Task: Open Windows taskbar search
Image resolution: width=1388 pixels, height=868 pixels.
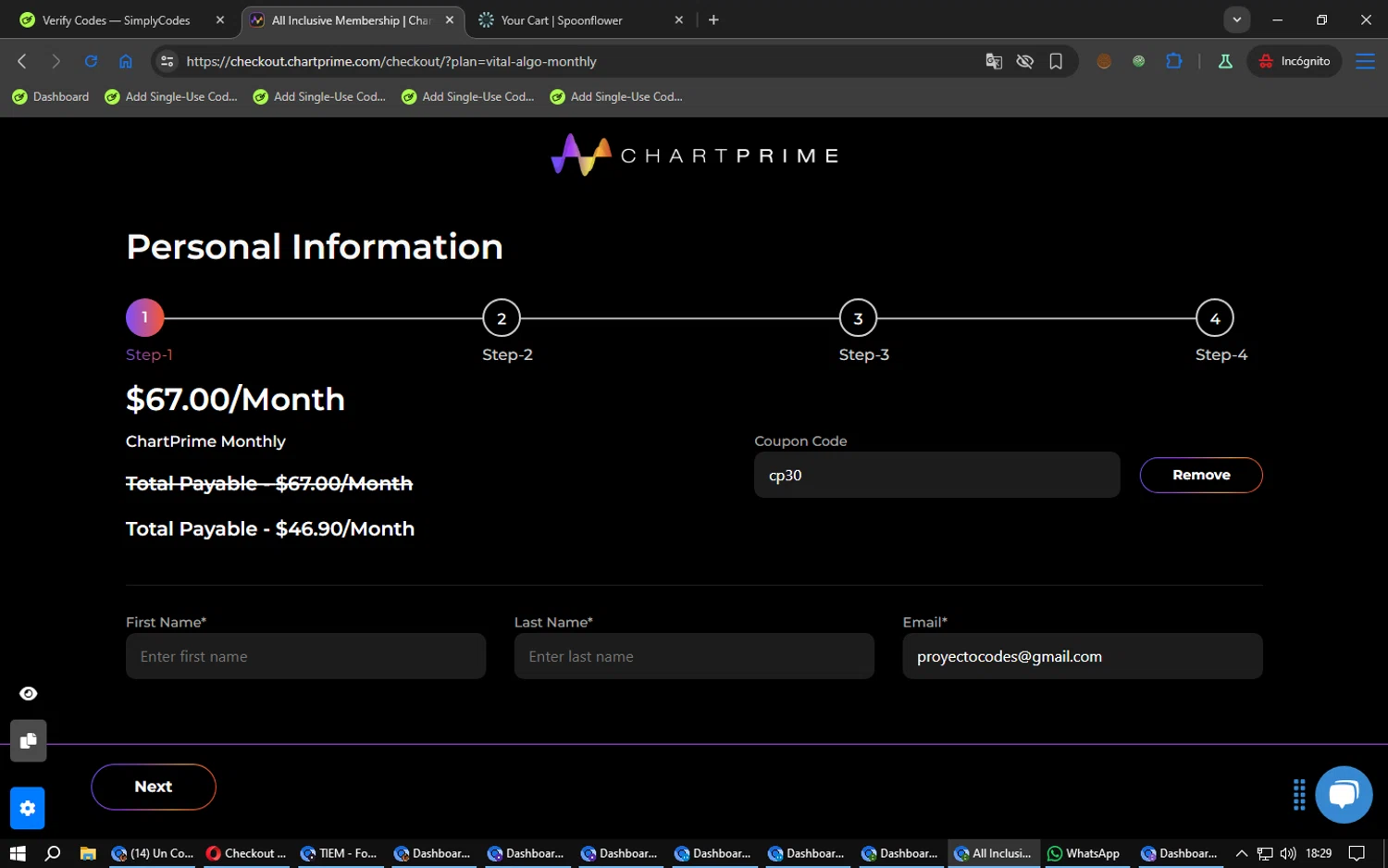Action: 53,853
